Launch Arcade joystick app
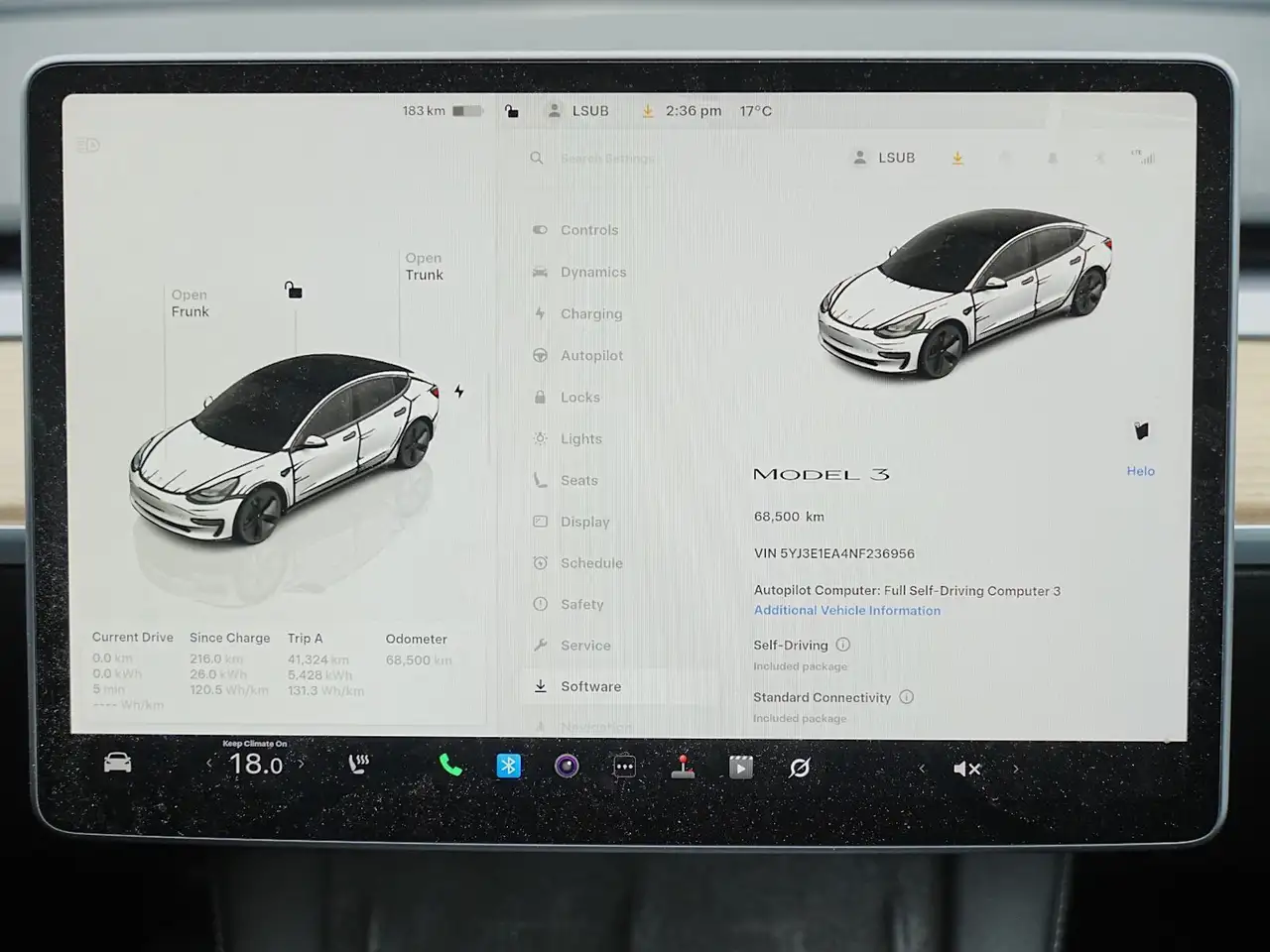 click(683, 767)
